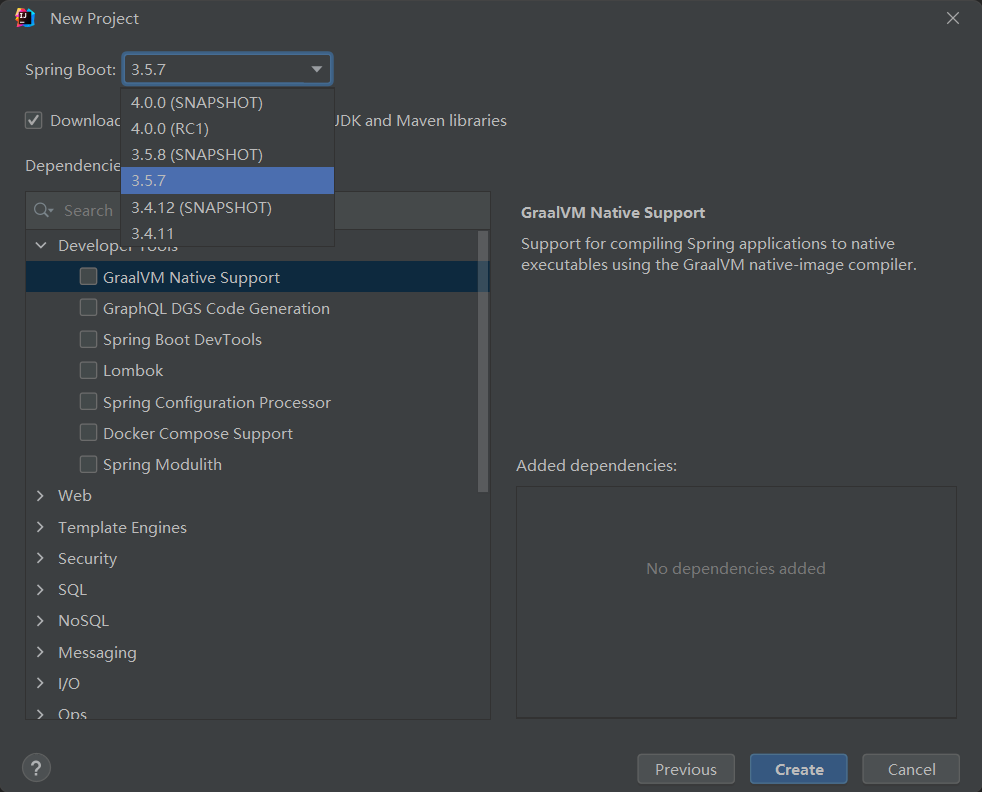Click the Docker Compose Support row label
982x792 pixels.
198,433
